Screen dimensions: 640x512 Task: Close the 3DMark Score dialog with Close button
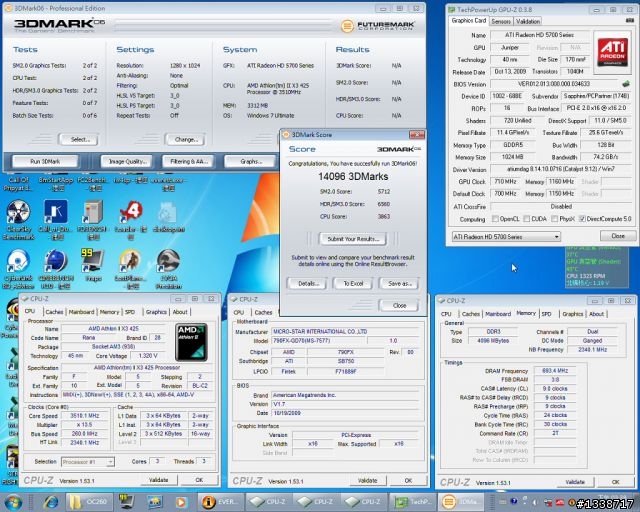pyautogui.click(x=399, y=305)
